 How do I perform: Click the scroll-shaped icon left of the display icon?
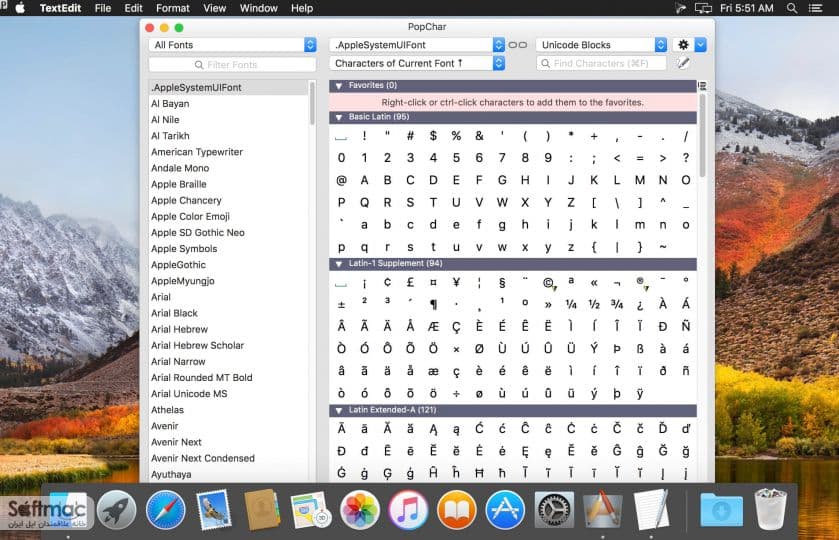(681, 8)
